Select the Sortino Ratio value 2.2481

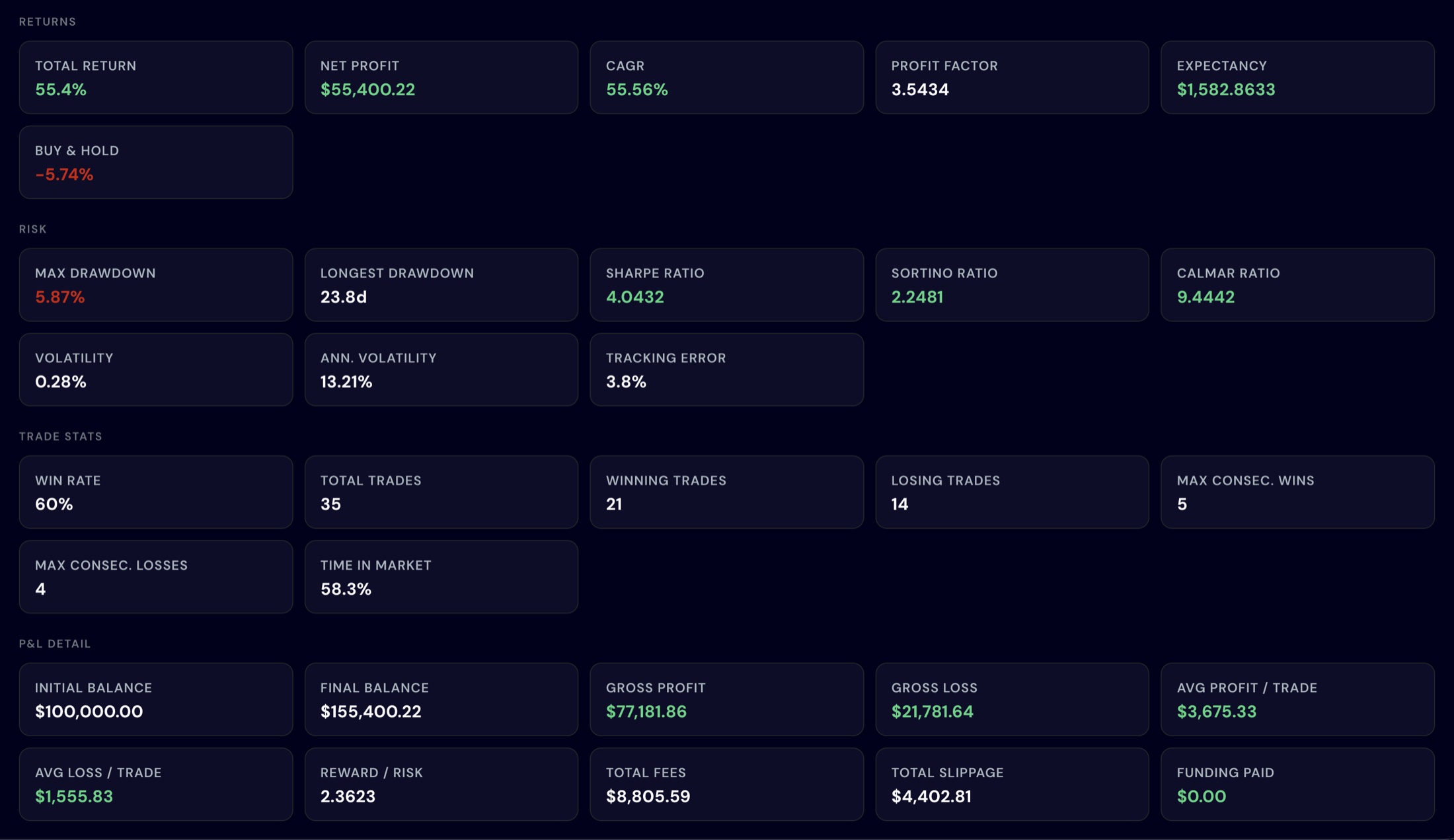(x=917, y=297)
